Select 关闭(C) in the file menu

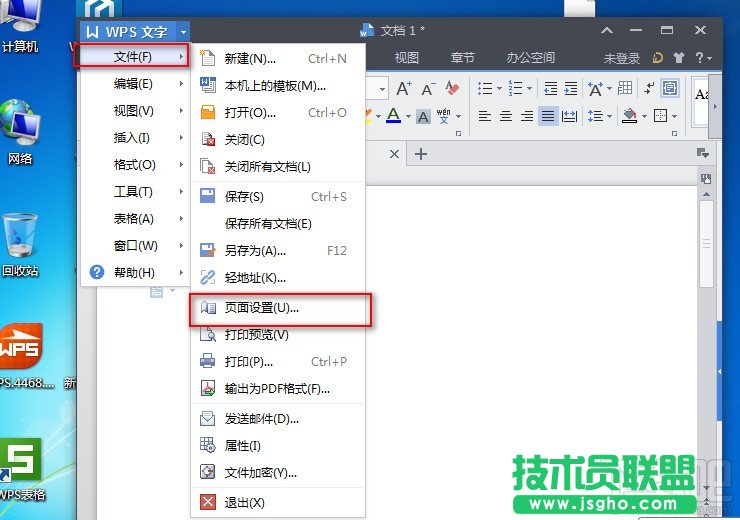click(278, 140)
